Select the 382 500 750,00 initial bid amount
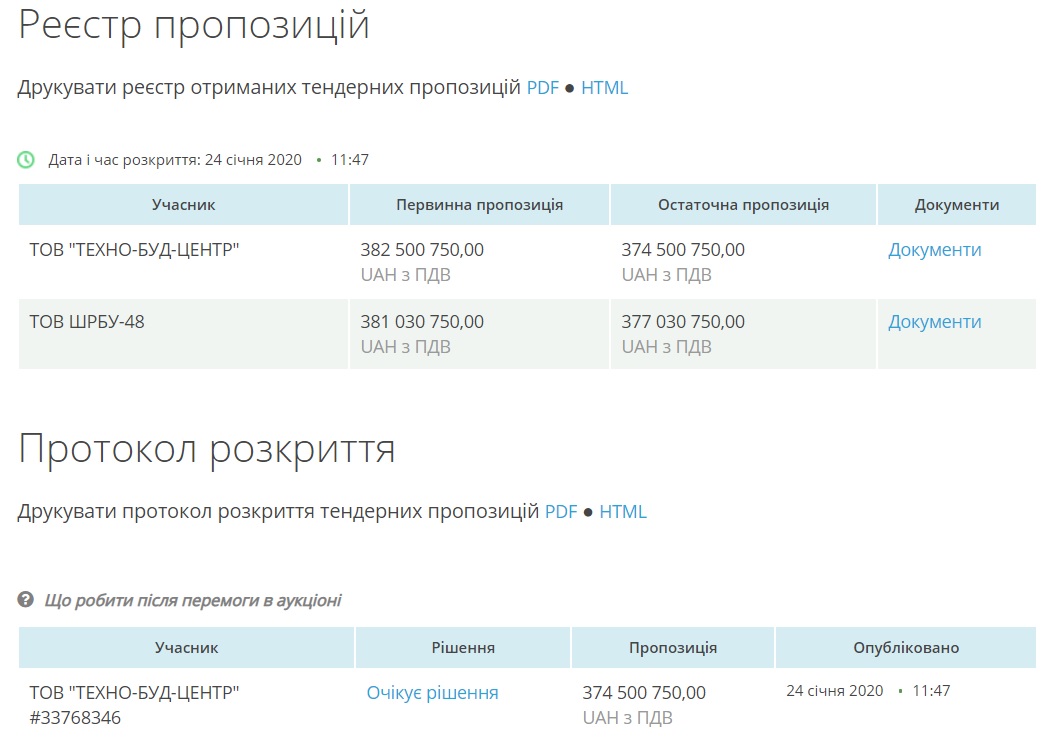 tap(422, 250)
